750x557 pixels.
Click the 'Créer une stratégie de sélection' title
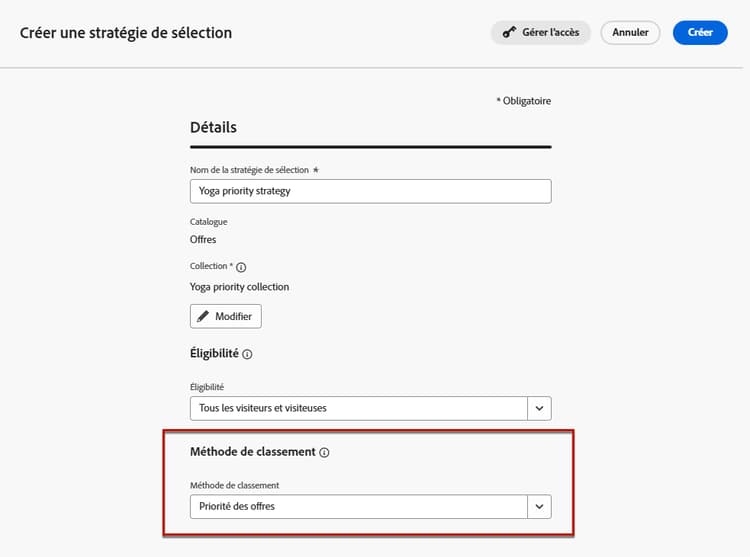126,33
